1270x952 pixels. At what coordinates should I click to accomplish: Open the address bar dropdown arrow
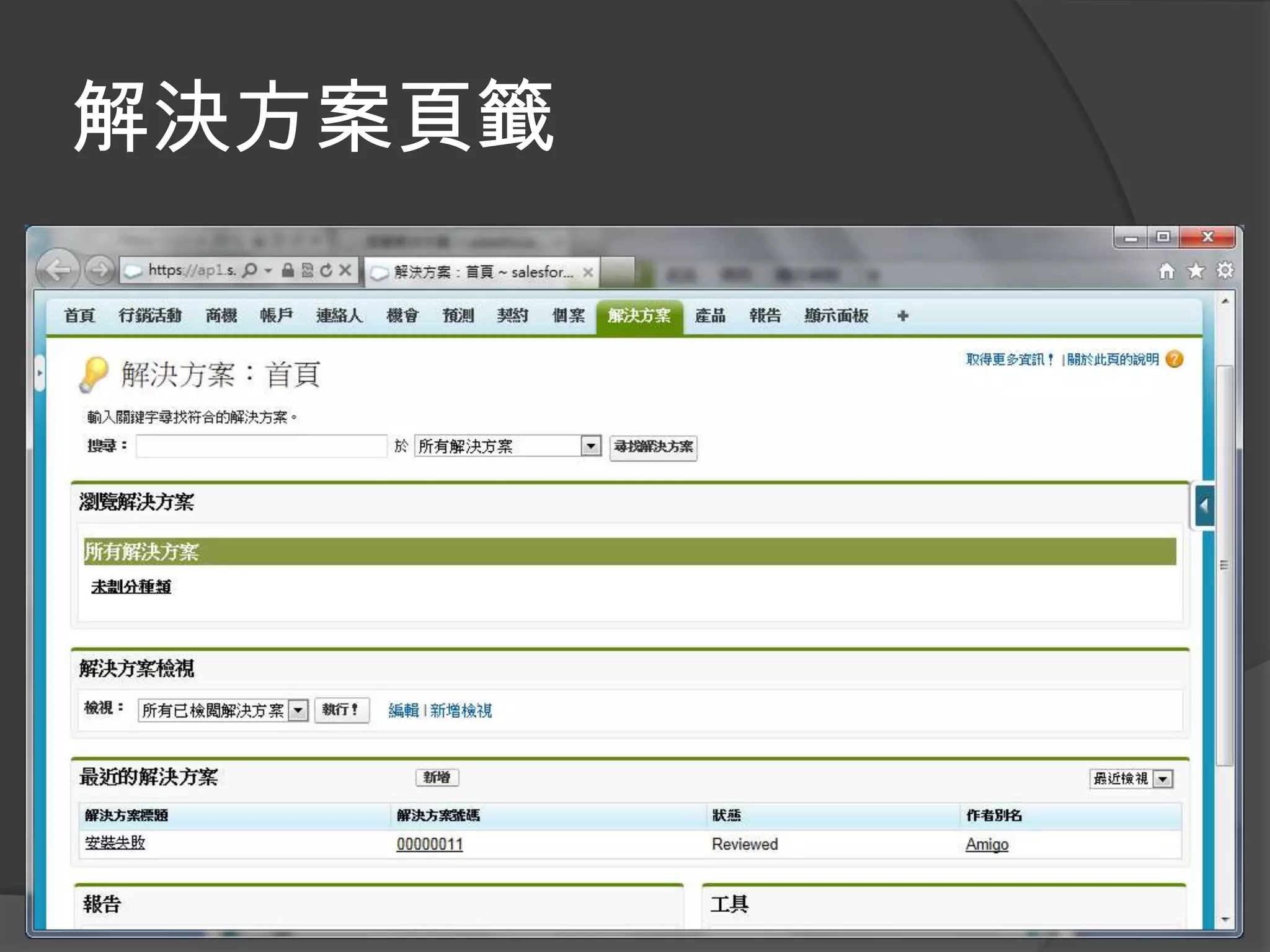point(268,270)
